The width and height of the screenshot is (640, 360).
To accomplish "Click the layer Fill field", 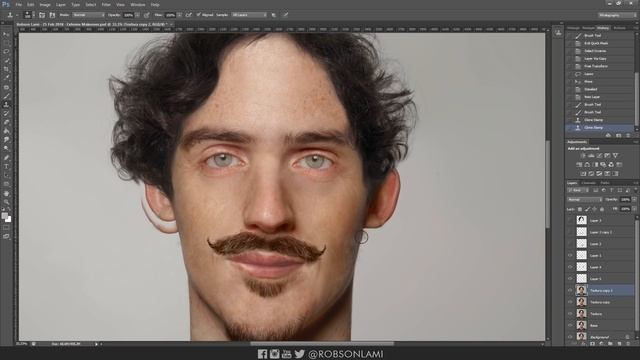I will click(x=625, y=209).
